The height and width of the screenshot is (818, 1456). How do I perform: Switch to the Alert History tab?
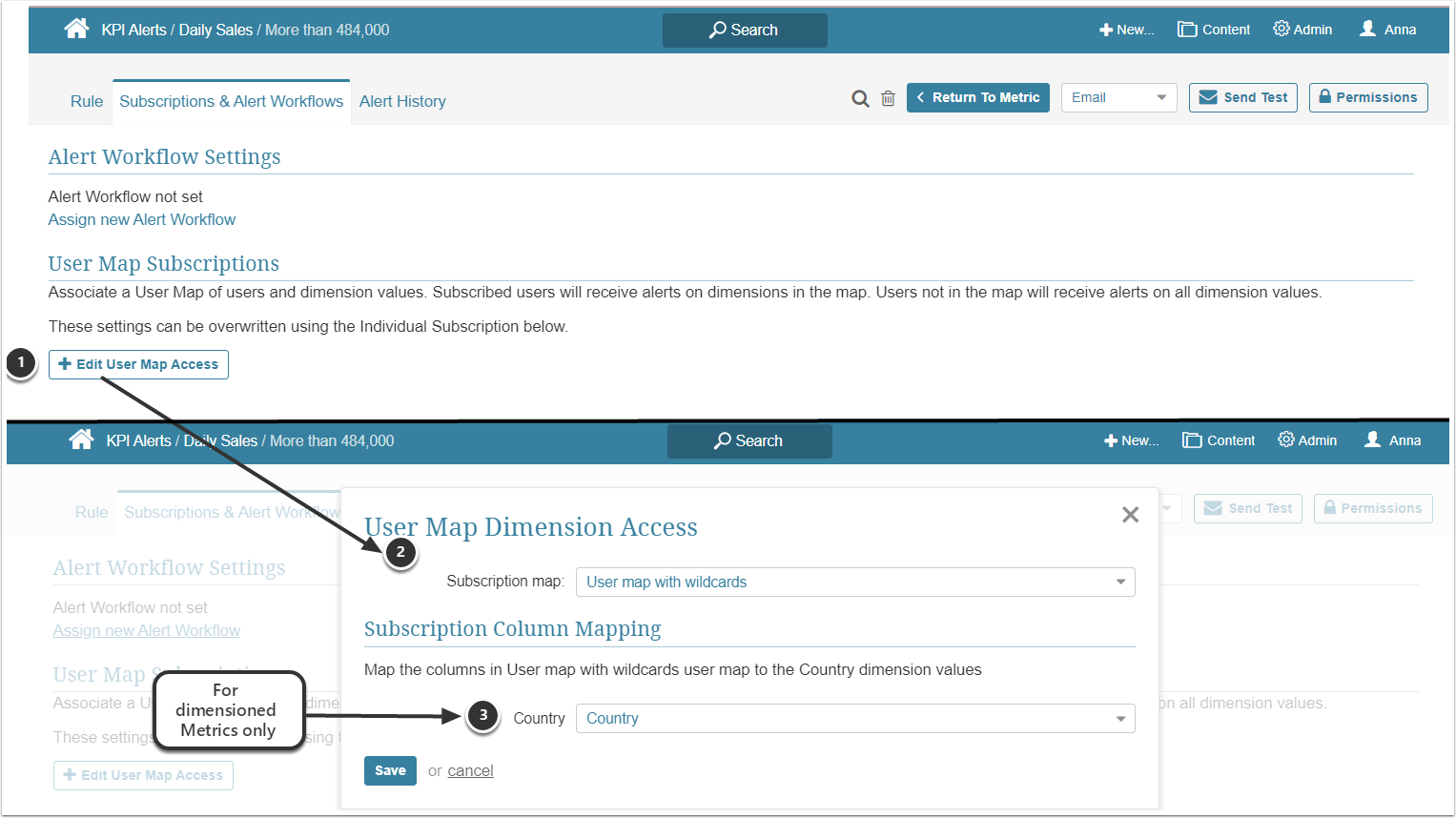(x=402, y=102)
